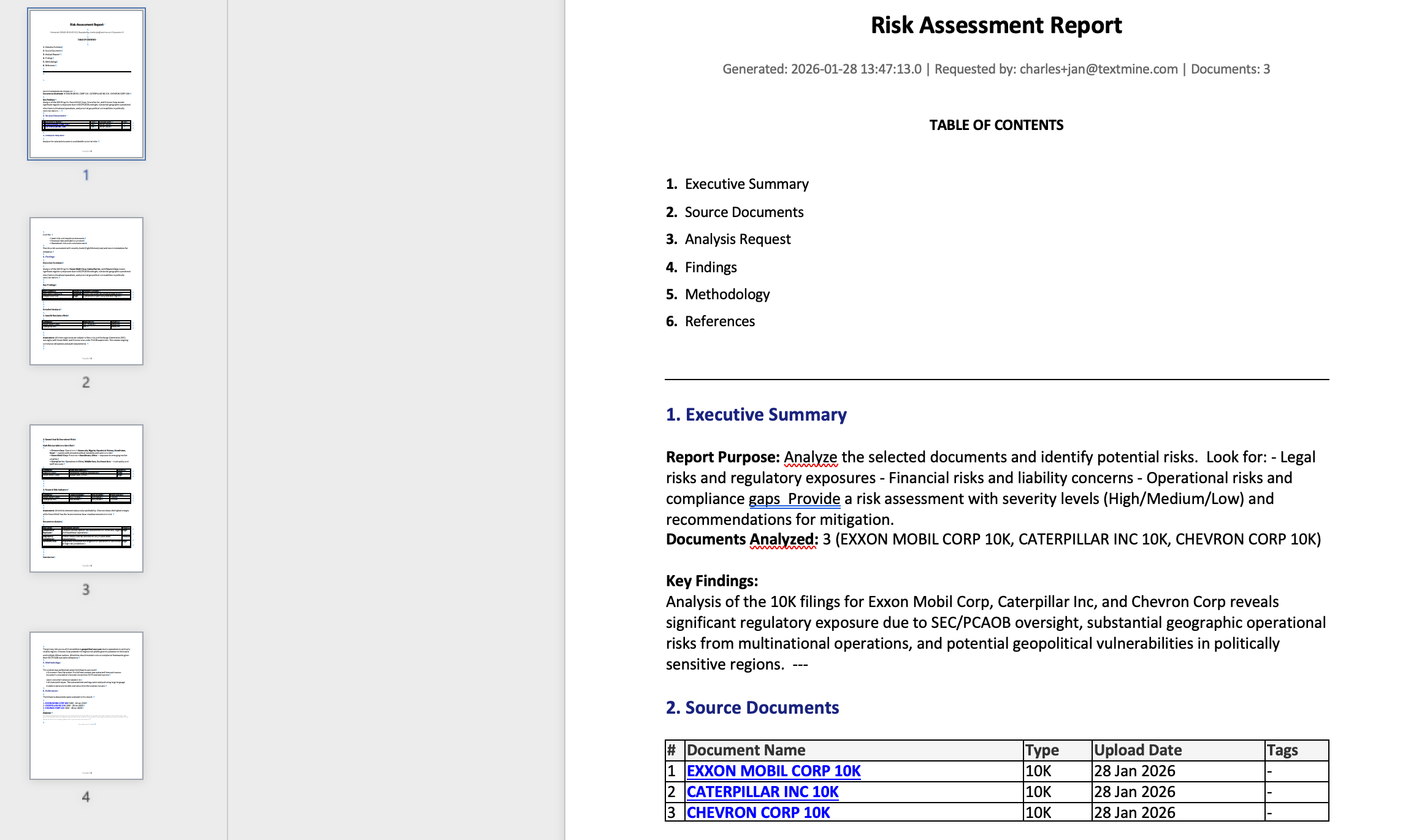1419x840 pixels.
Task: Click the requester email charles+jan@textmine.com
Action: (1098, 69)
